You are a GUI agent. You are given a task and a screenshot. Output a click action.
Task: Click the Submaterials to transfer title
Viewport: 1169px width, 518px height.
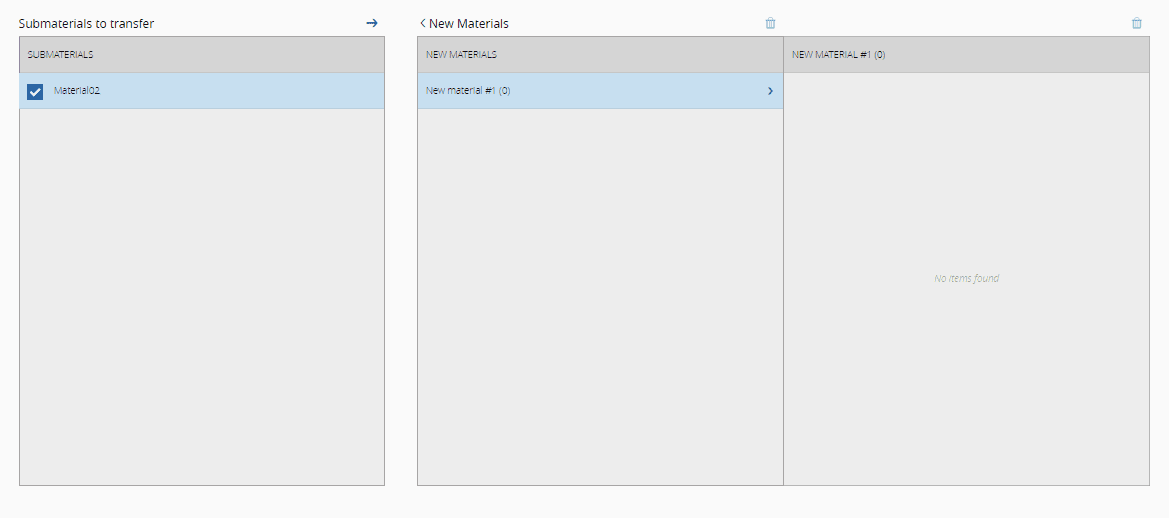click(86, 23)
